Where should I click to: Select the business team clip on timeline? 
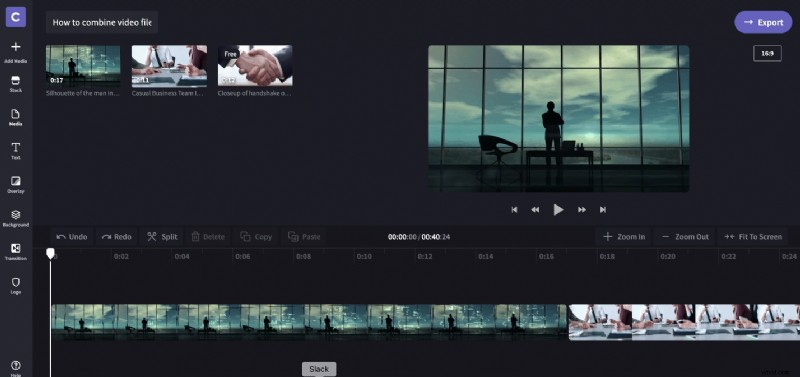pos(684,322)
